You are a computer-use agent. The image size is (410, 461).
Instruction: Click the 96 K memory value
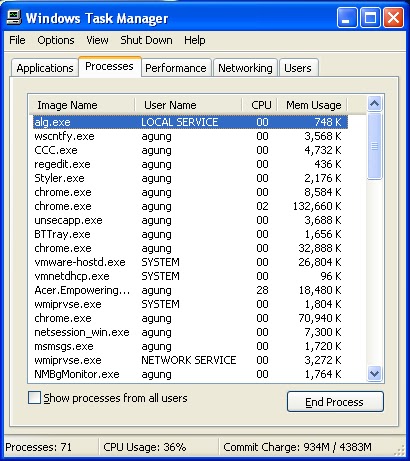pos(331,276)
